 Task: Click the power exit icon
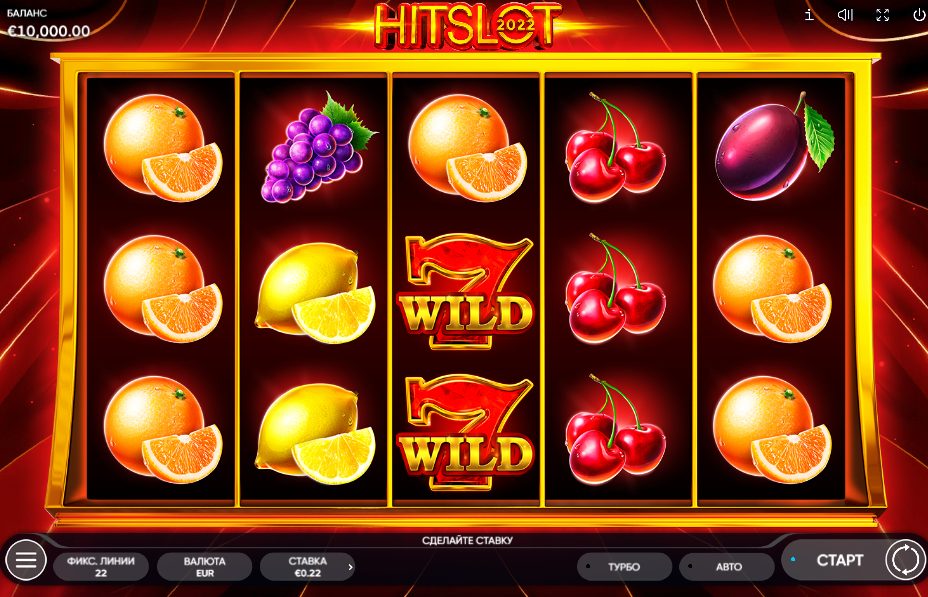coord(919,15)
